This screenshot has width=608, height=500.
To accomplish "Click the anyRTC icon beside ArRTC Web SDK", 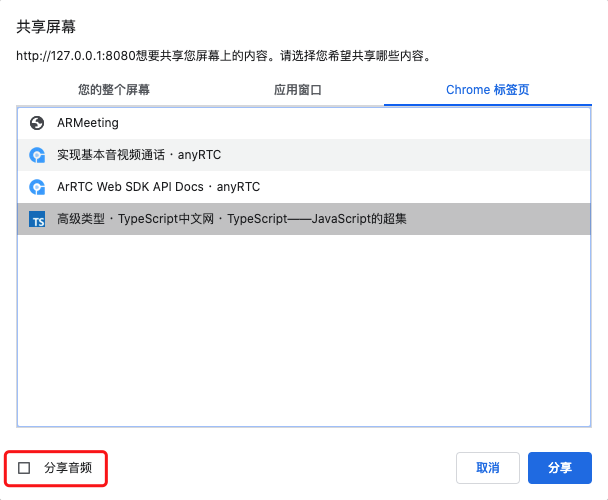I will [37, 187].
